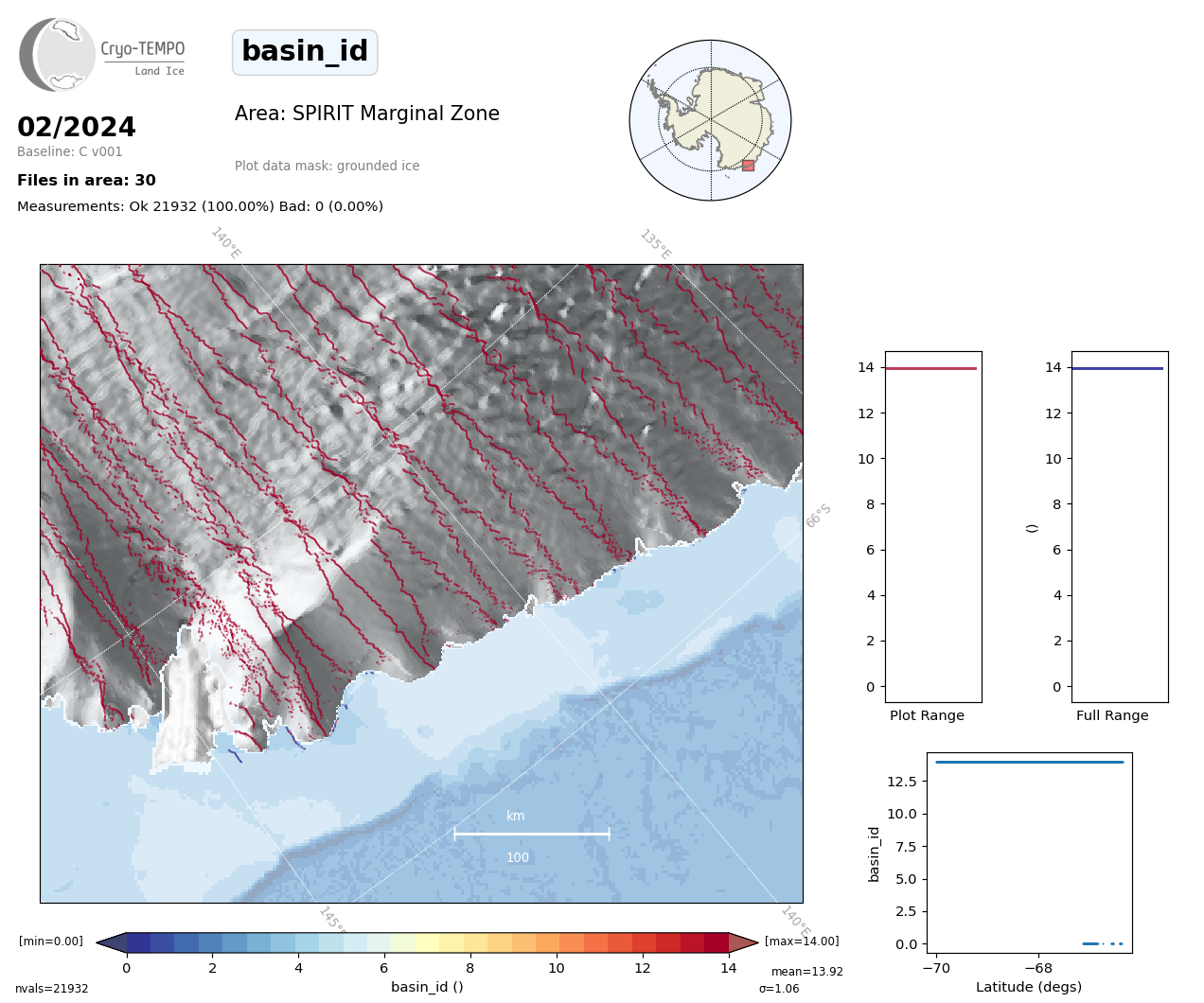Image resolution: width=1204 pixels, height=1003 pixels.
Task: Click the nvals=21932 label
Action: pyautogui.click(x=51, y=989)
